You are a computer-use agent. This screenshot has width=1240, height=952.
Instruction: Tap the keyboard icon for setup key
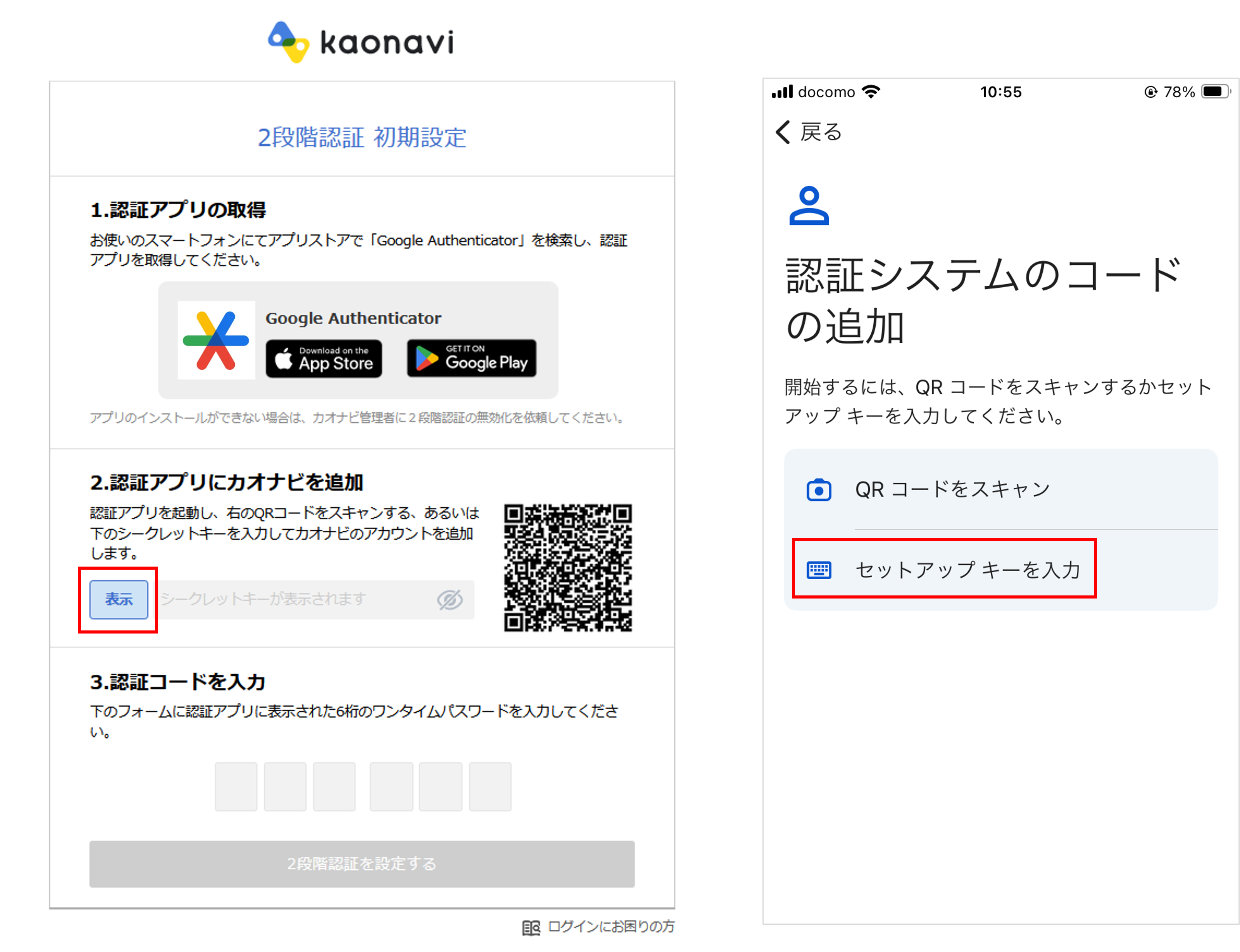[818, 570]
